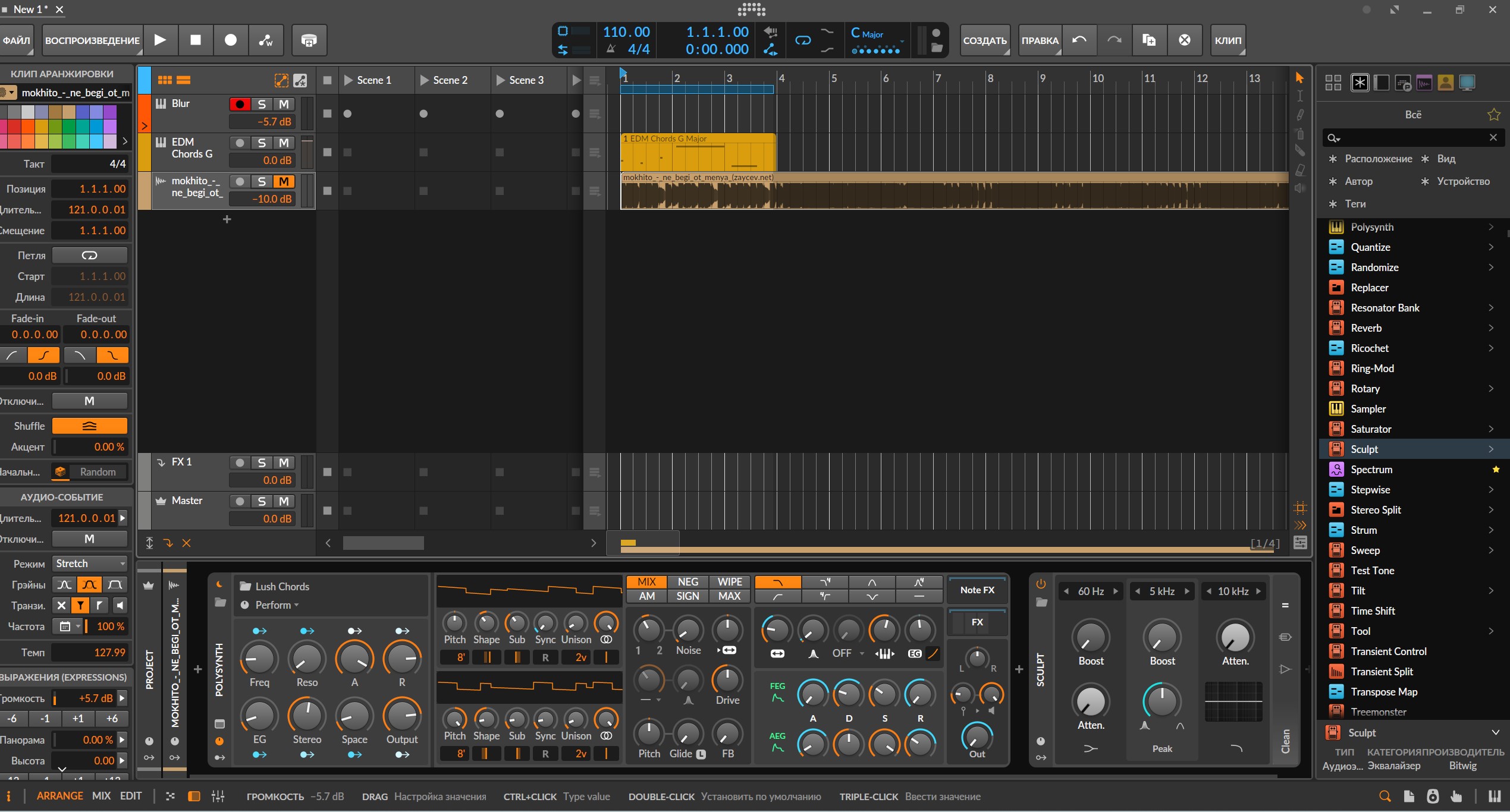
Task: Launch Scene 2
Action: point(424,80)
